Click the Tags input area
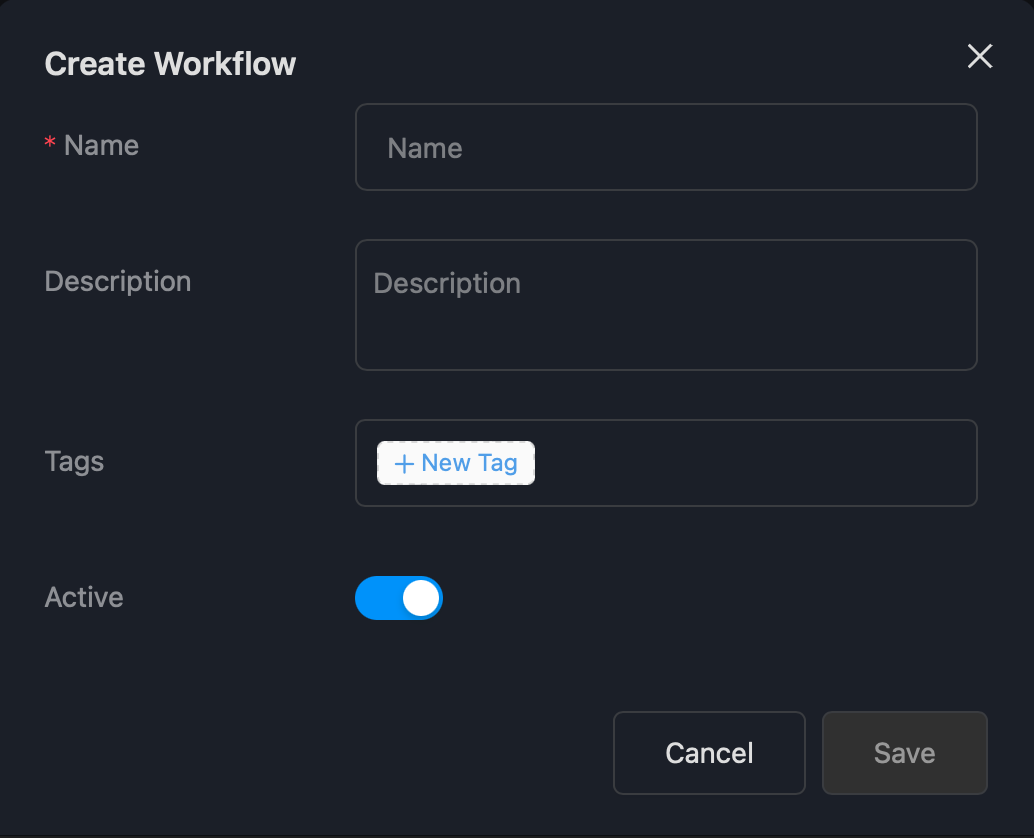The width and height of the screenshot is (1034, 838). 750,463
